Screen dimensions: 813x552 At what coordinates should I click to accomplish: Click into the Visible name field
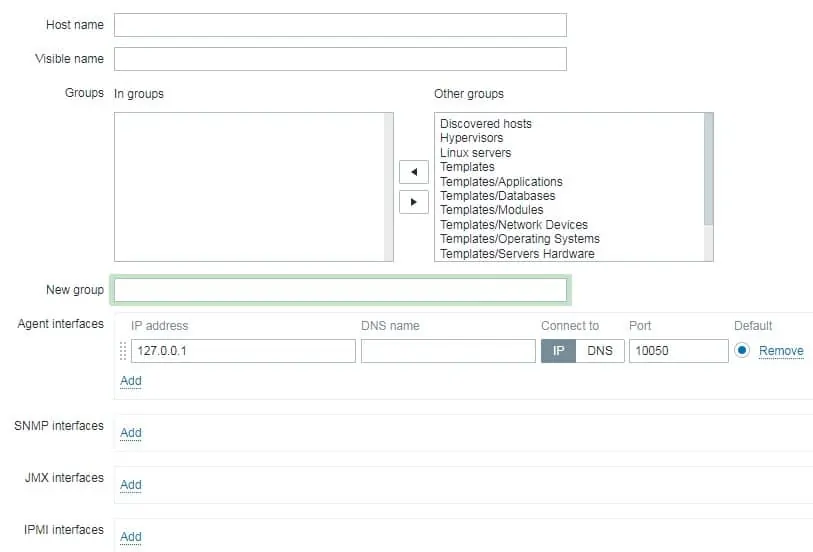coord(340,59)
